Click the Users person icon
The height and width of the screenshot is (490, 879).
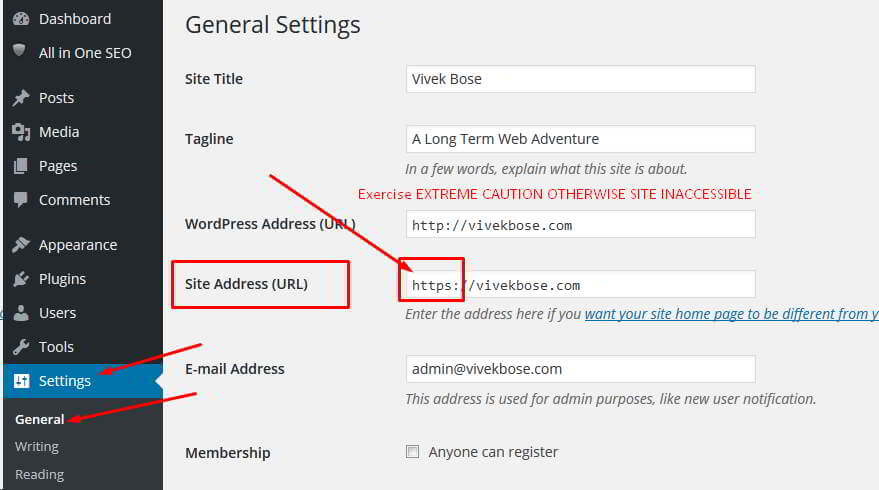21,313
